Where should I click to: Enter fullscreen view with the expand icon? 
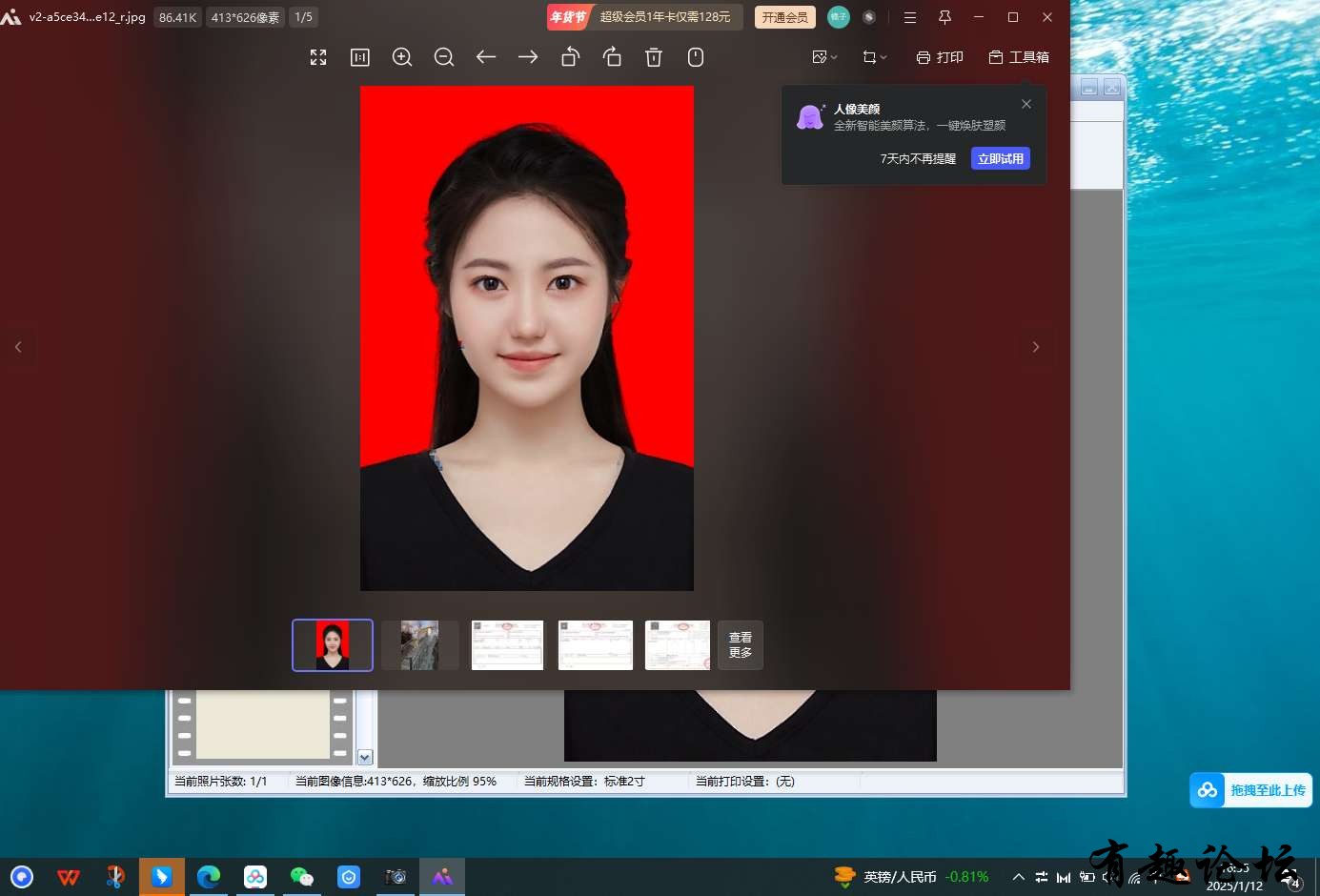318,57
